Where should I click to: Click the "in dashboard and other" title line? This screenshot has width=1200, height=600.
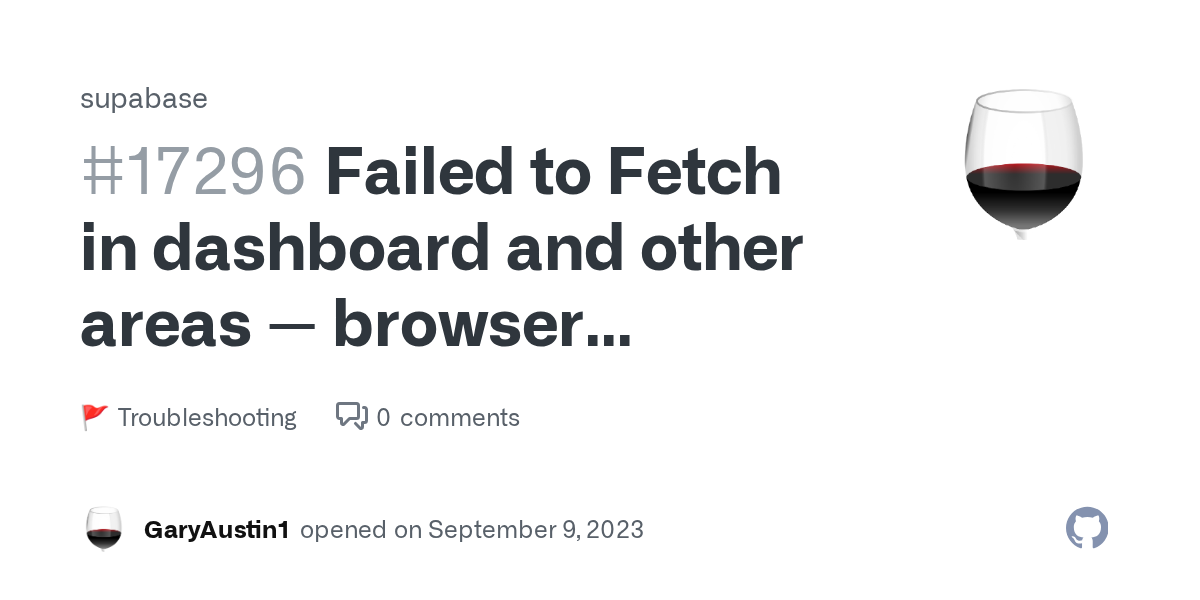[x=441, y=248]
